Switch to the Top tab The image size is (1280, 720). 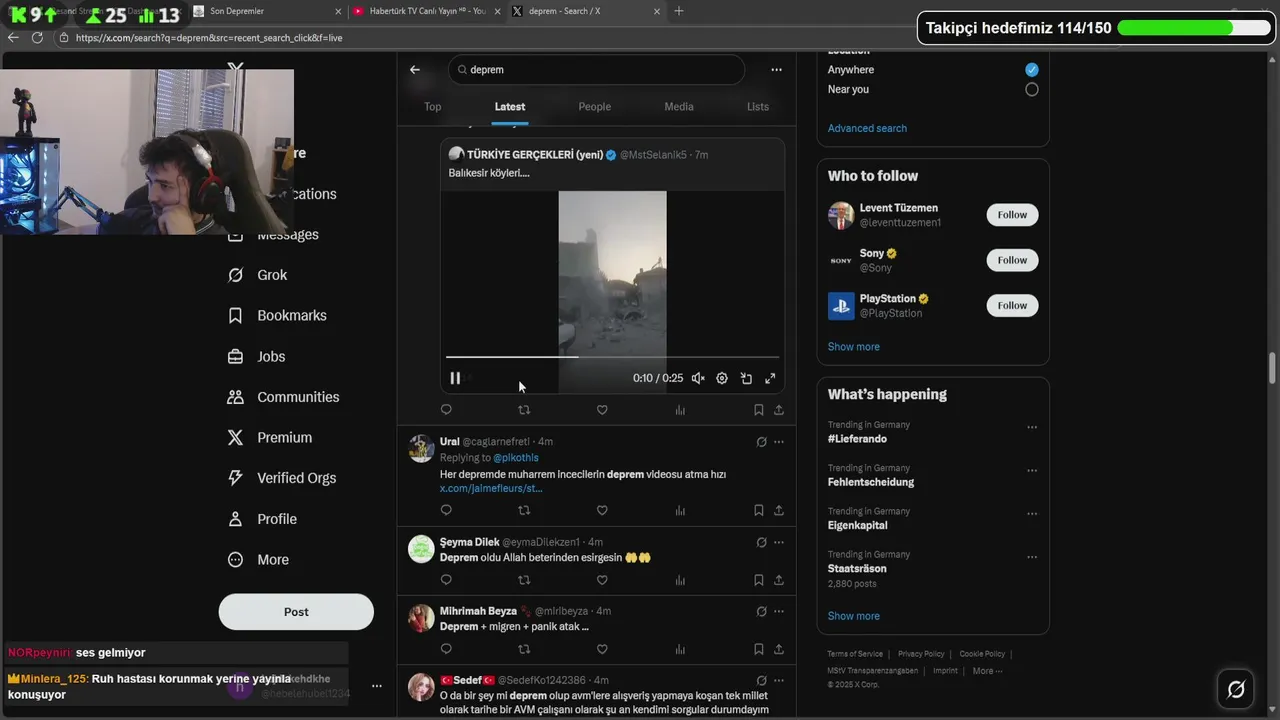(x=433, y=107)
